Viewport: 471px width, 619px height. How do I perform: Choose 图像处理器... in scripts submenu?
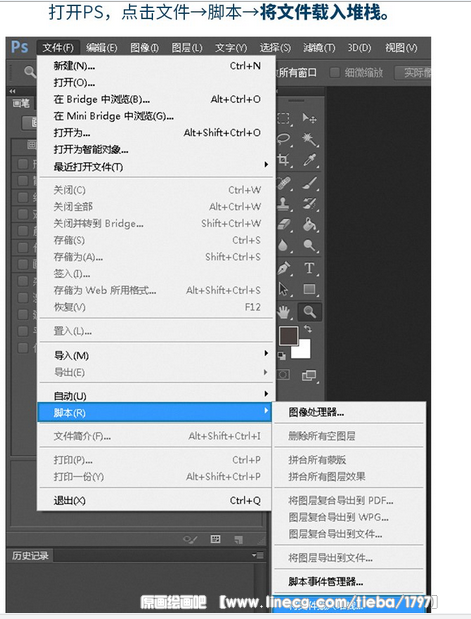[x=349, y=413]
